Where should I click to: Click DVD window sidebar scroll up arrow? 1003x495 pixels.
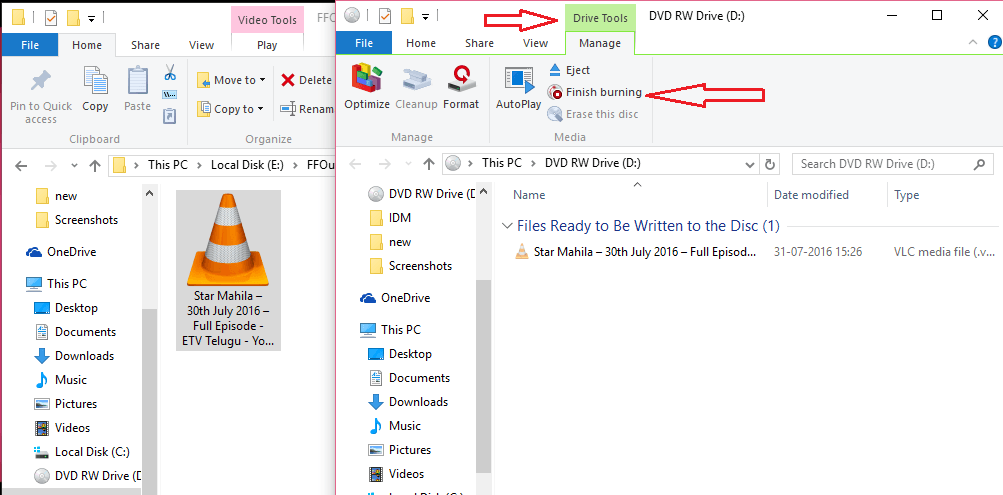pyautogui.click(x=484, y=191)
